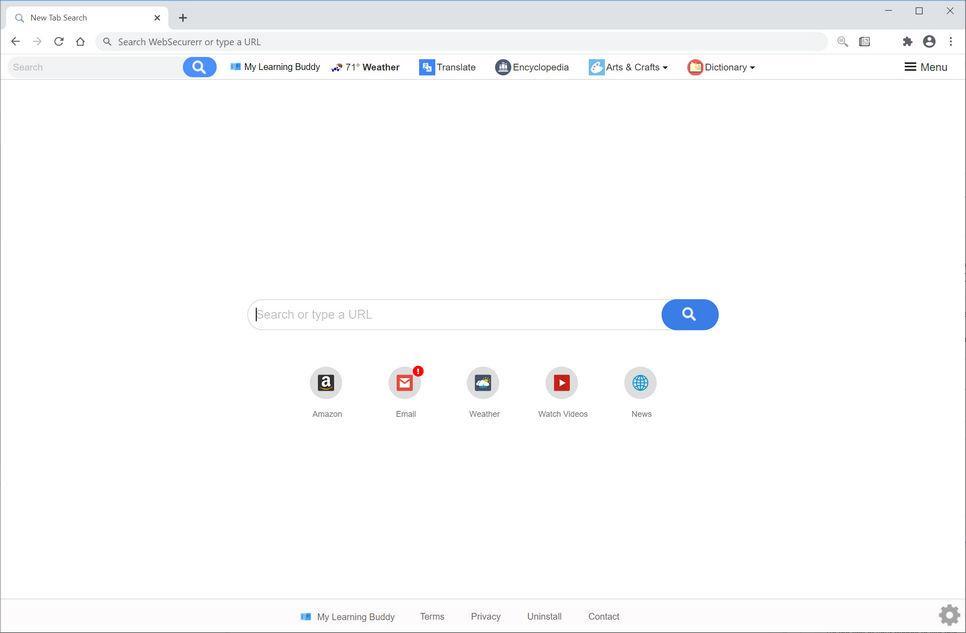Click the zoom magnifier icon in the address bar
Image resolution: width=966 pixels, height=633 pixels.
coord(842,41)
